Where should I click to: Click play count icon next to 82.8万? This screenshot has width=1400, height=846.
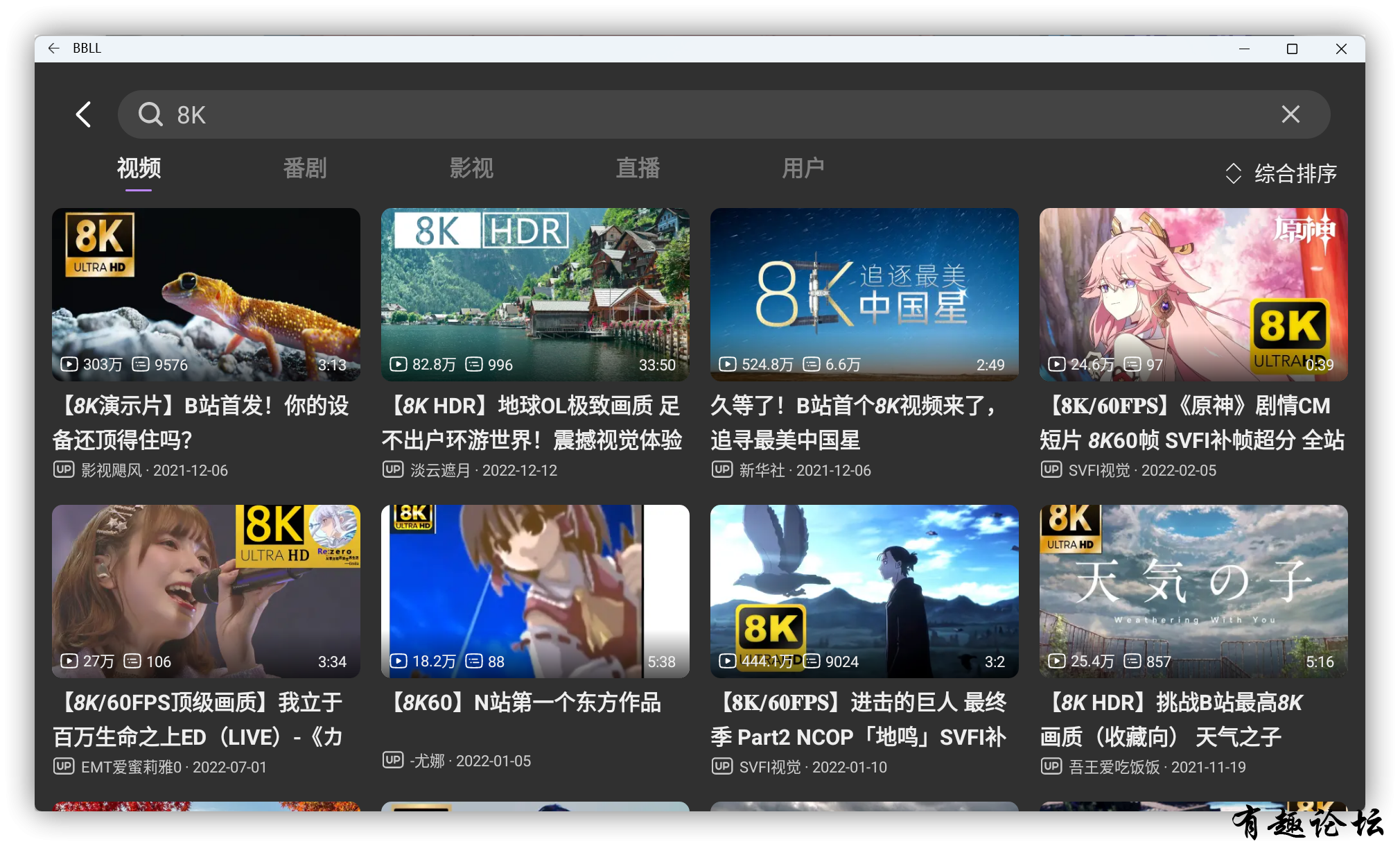(x=398, y=364)
